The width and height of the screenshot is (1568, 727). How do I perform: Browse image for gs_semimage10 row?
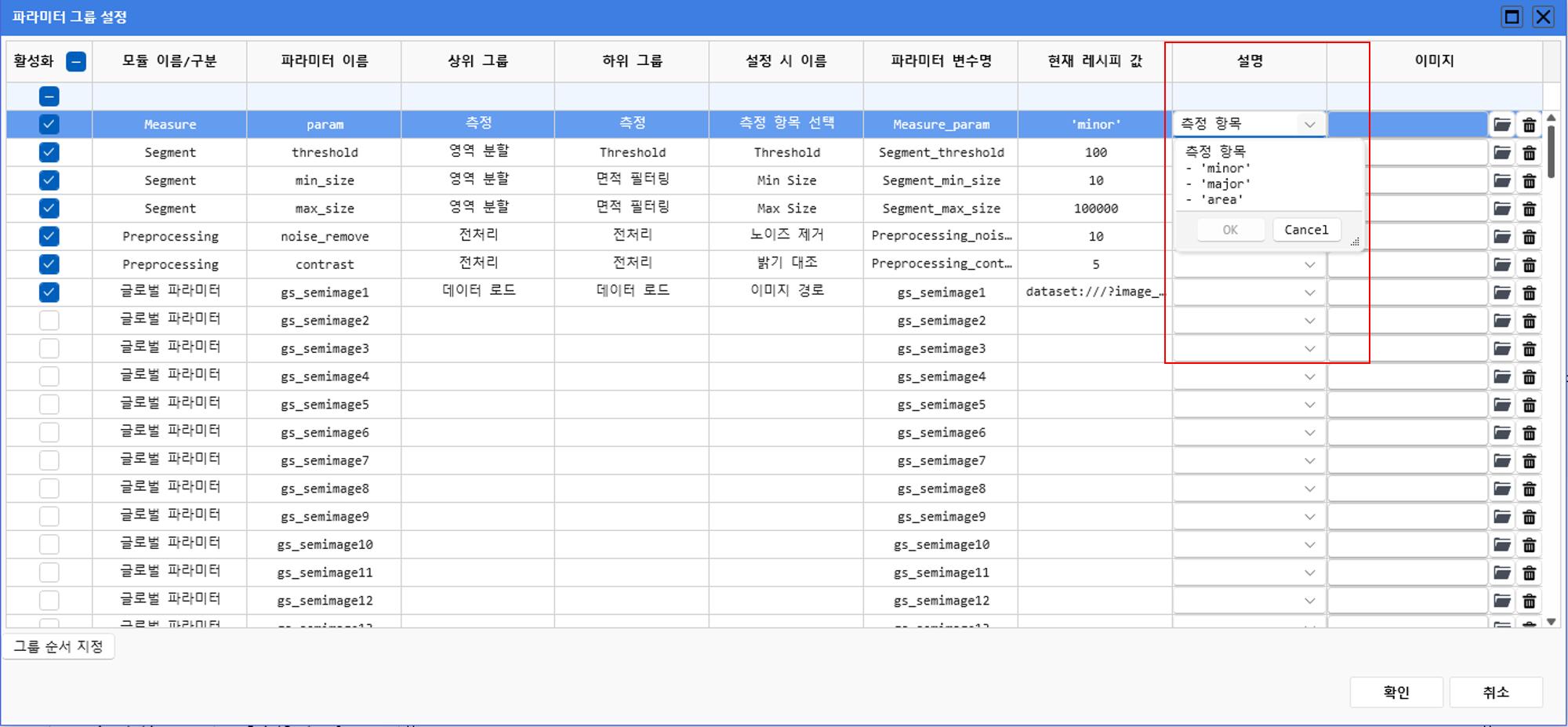click(1501, 545)
